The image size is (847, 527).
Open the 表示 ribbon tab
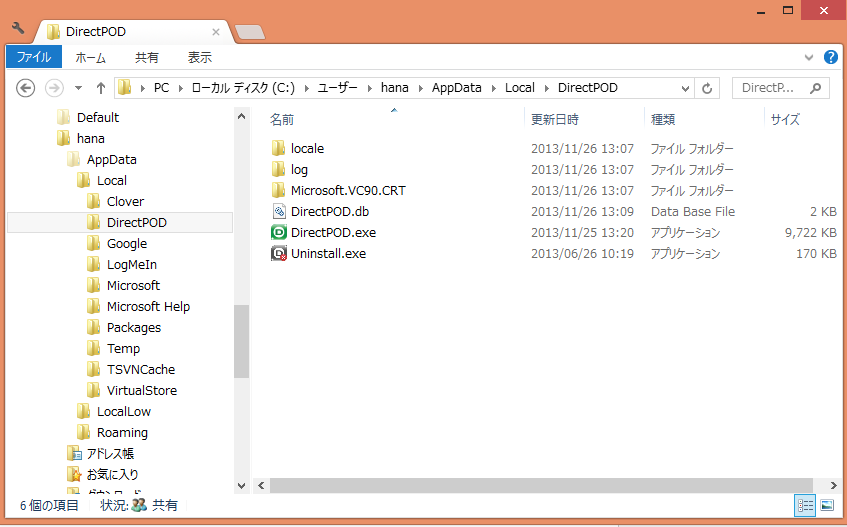[200, 58]
